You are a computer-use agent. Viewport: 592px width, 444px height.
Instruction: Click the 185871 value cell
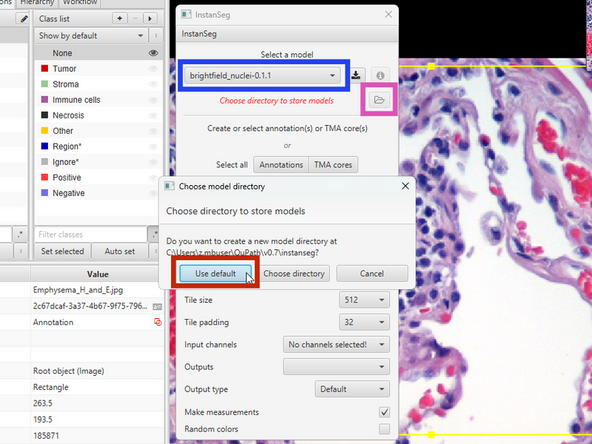pyautogui.click(x=97, y=435)
